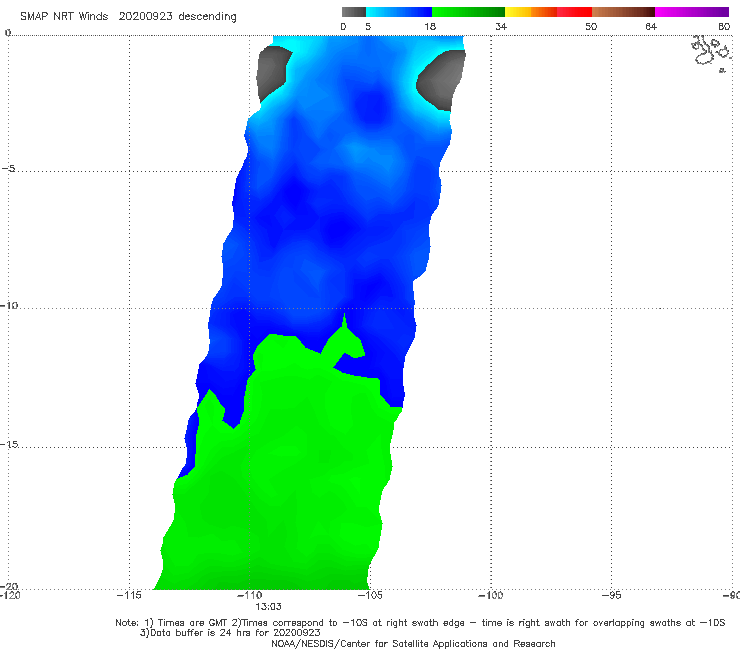Image resolution: width=740 pixels, height=650 pixels.
Task: Click longitude label '-105'
Action: click(x=370, y=595)
